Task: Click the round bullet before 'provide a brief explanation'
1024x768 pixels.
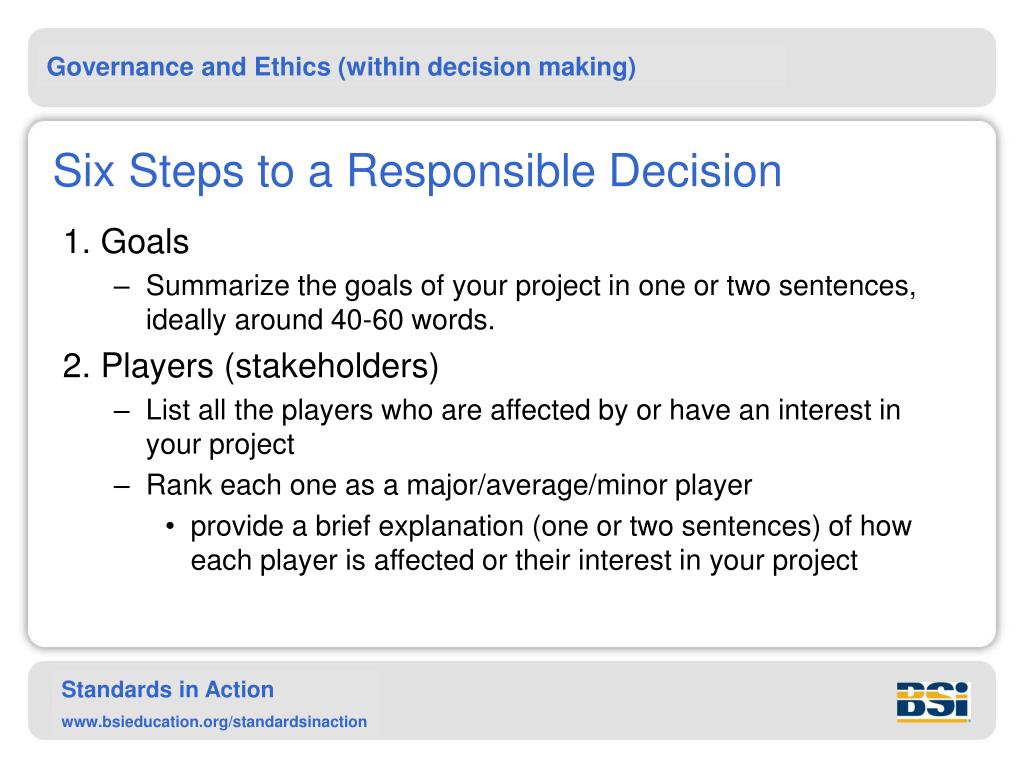Action: tap(170, 526)
